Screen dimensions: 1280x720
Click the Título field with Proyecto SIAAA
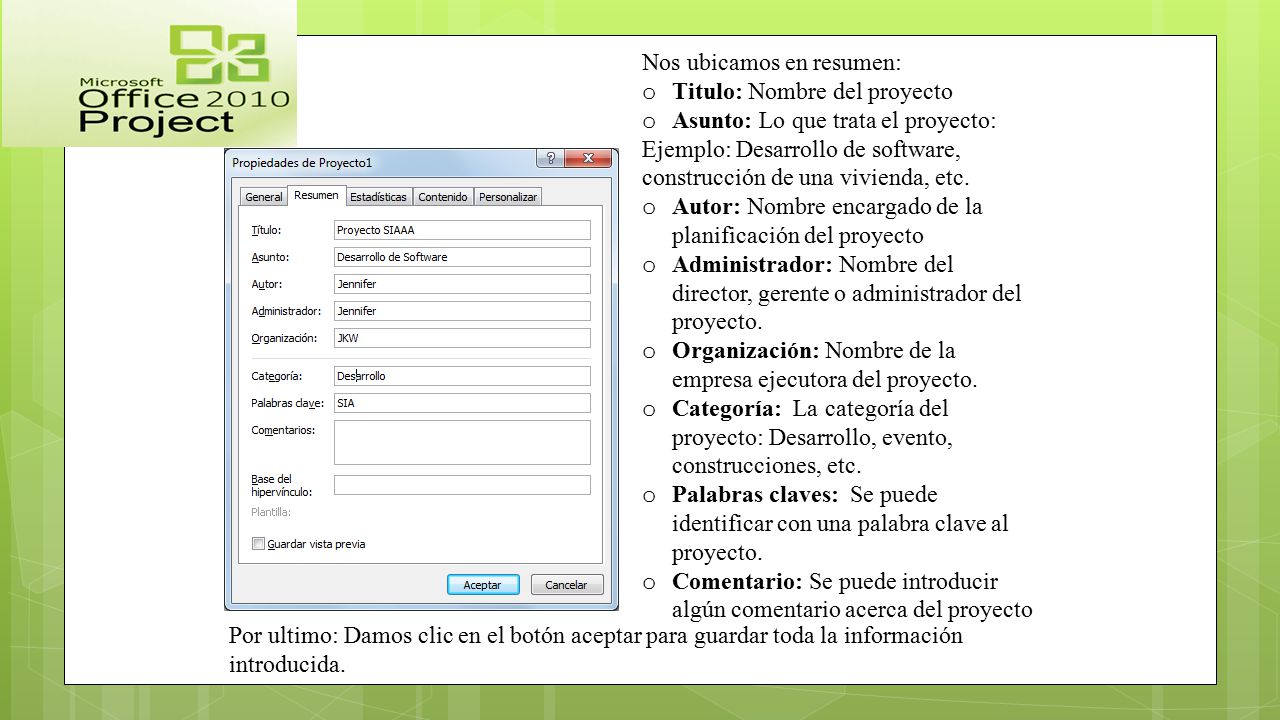(462, 230)
